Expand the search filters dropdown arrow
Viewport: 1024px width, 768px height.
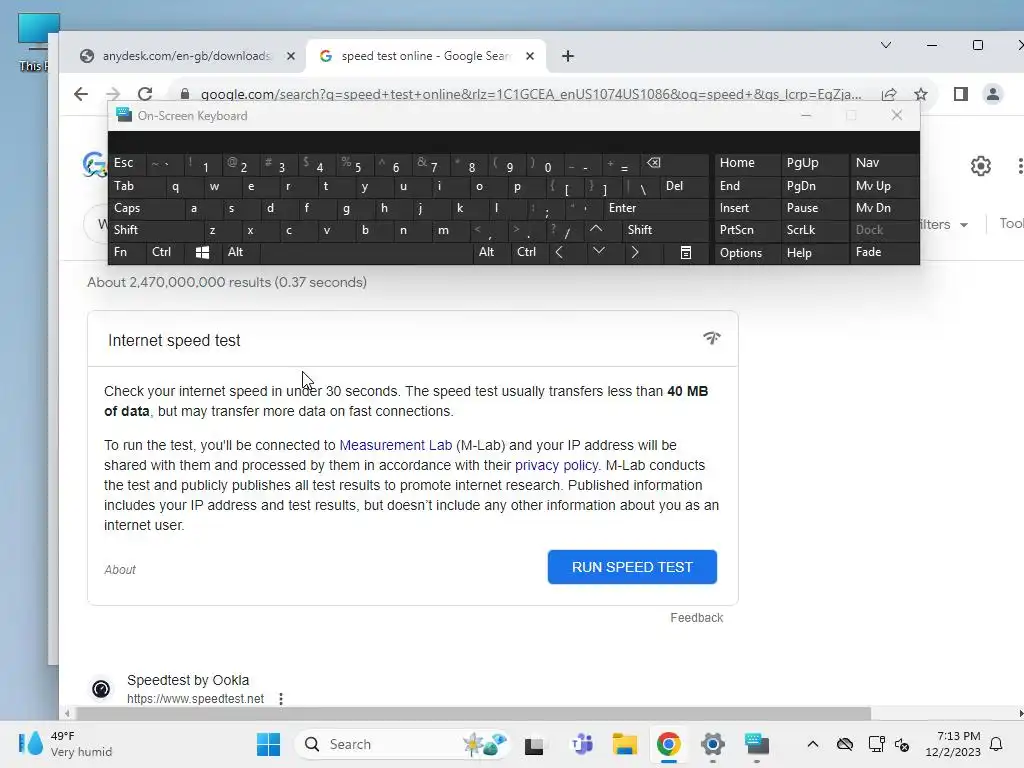(964, 225)
